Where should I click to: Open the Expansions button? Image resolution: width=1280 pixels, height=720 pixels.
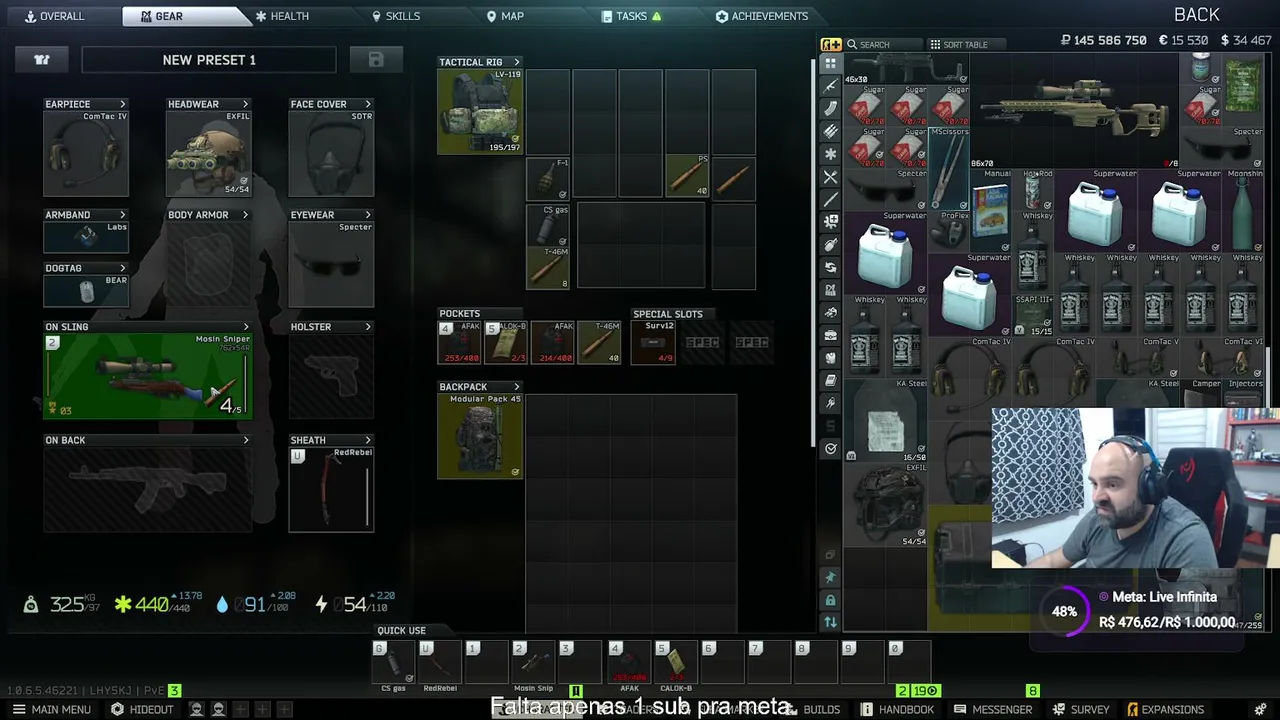tap(1165, 709)
